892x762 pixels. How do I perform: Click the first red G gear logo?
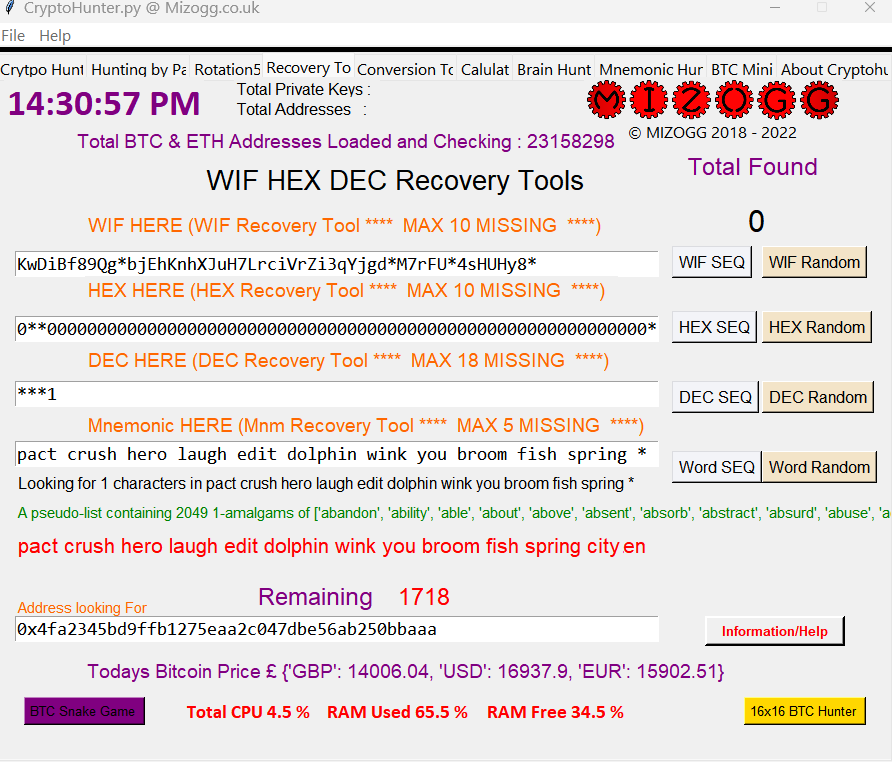777,100
